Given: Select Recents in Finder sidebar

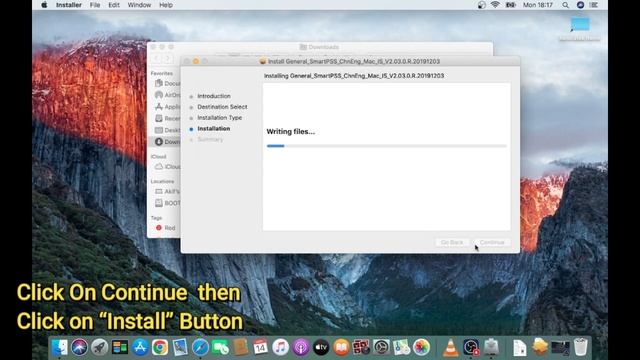Looking at the screenshot, I should (x=167, y=118).
